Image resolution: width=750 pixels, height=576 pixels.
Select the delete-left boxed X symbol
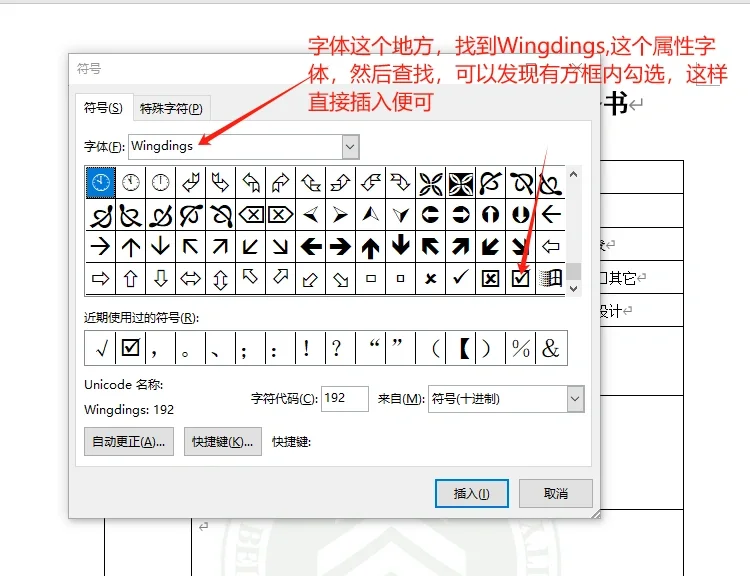click(x=251, y=214)
